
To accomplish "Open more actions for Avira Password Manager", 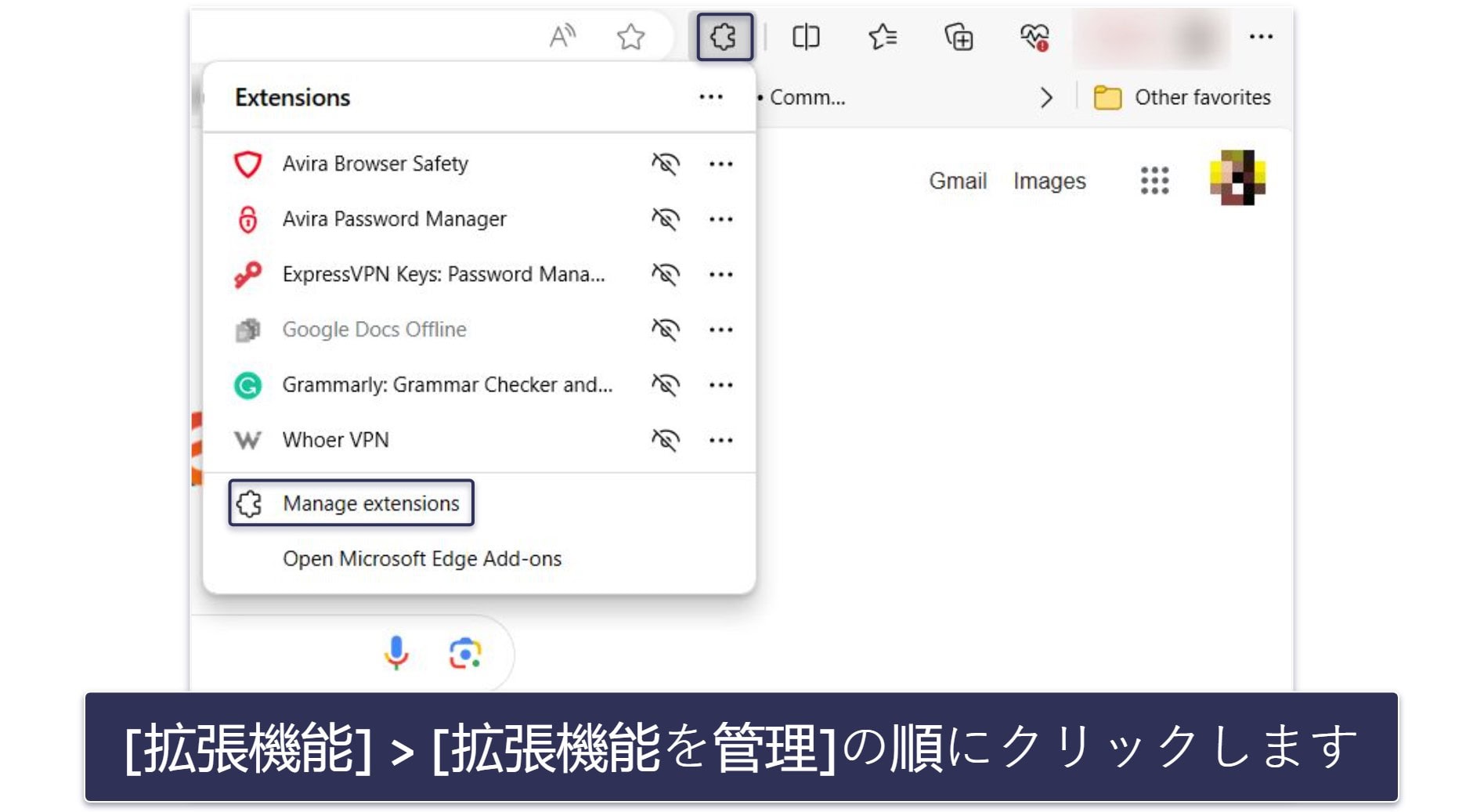I will (x=720, y=219).
